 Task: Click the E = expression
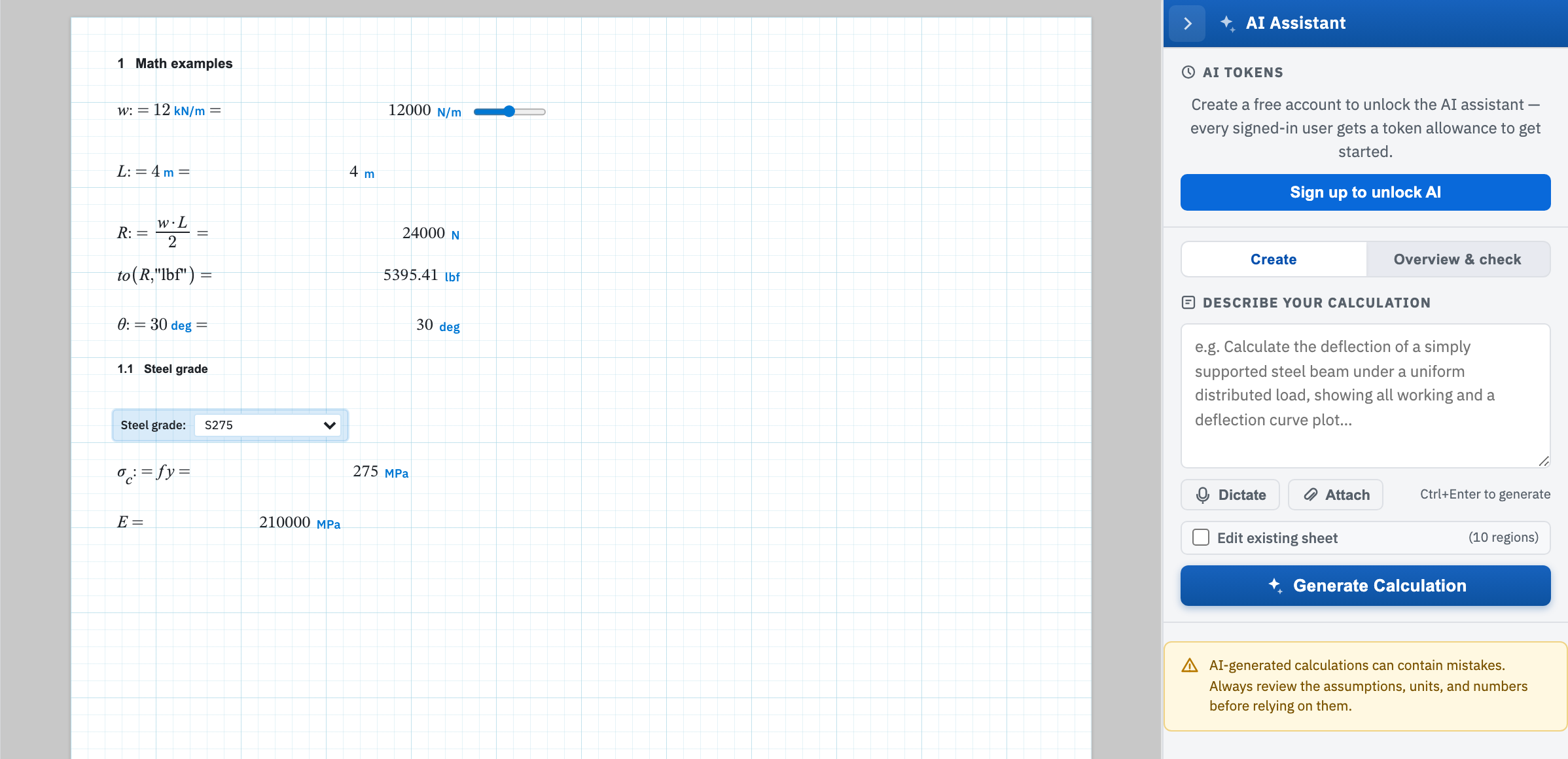tap(130, 522)
